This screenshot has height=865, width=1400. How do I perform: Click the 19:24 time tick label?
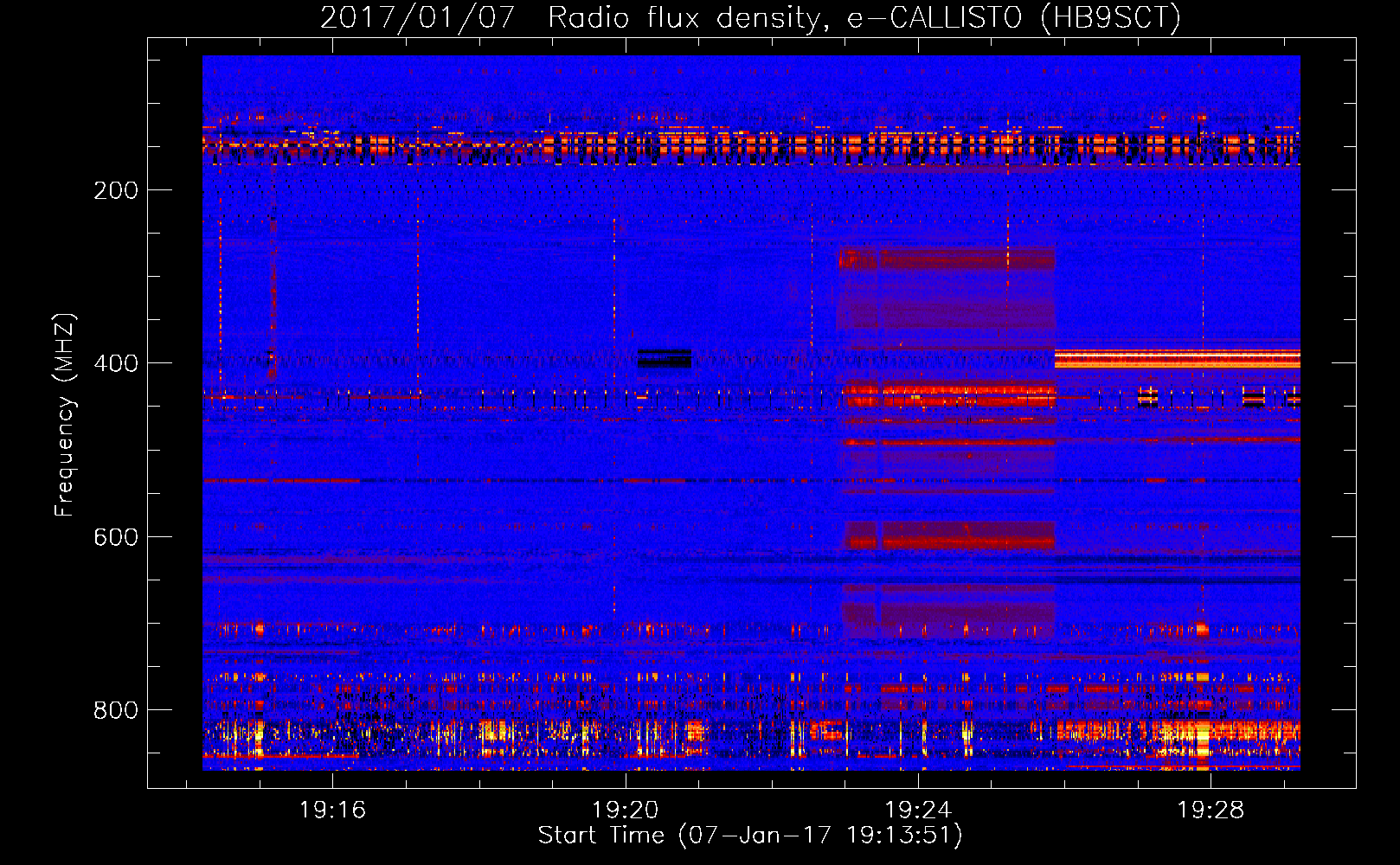coord(918,810)
